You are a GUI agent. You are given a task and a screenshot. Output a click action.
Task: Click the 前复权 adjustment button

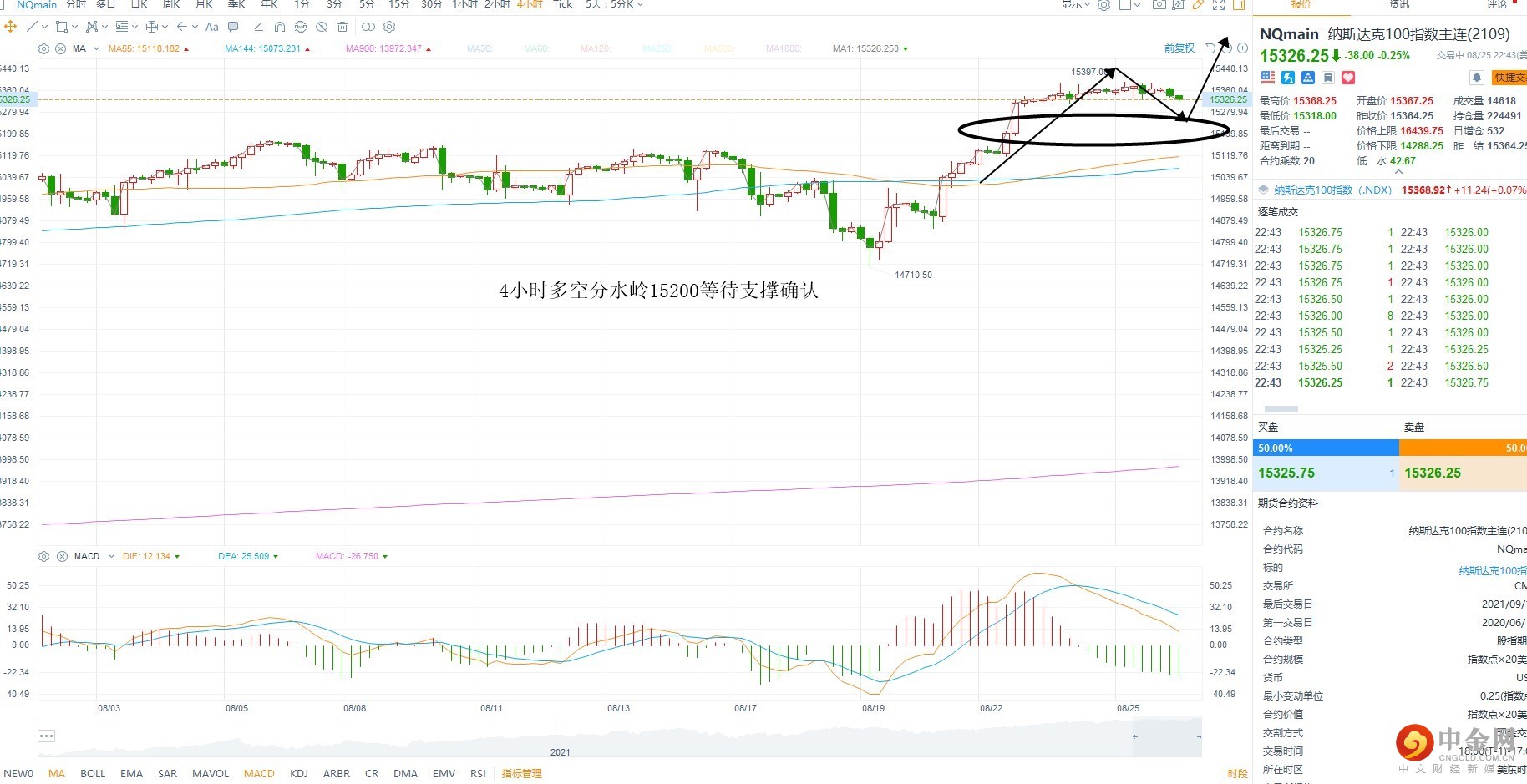[1179, 48]
